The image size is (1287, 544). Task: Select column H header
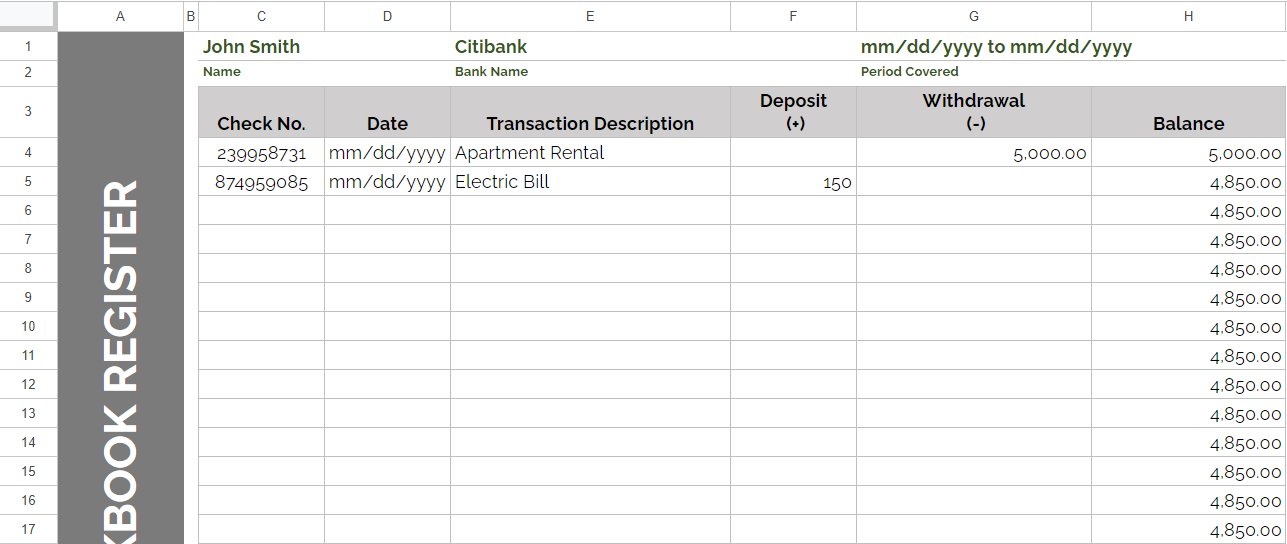click(1188, 16)
